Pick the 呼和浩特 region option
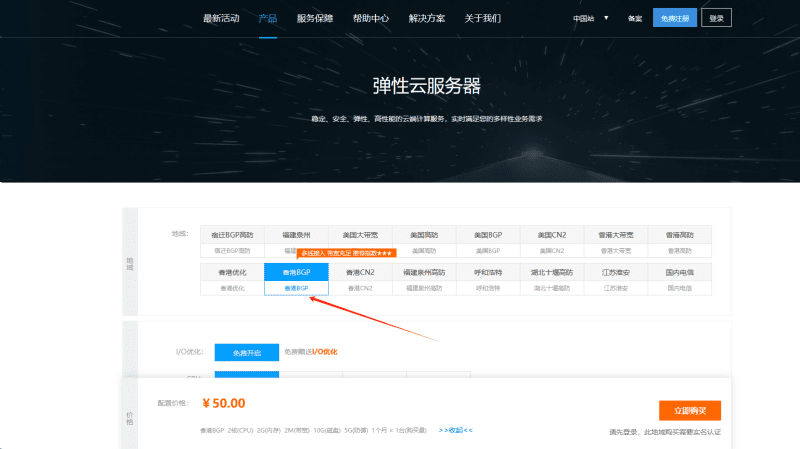 488,279
